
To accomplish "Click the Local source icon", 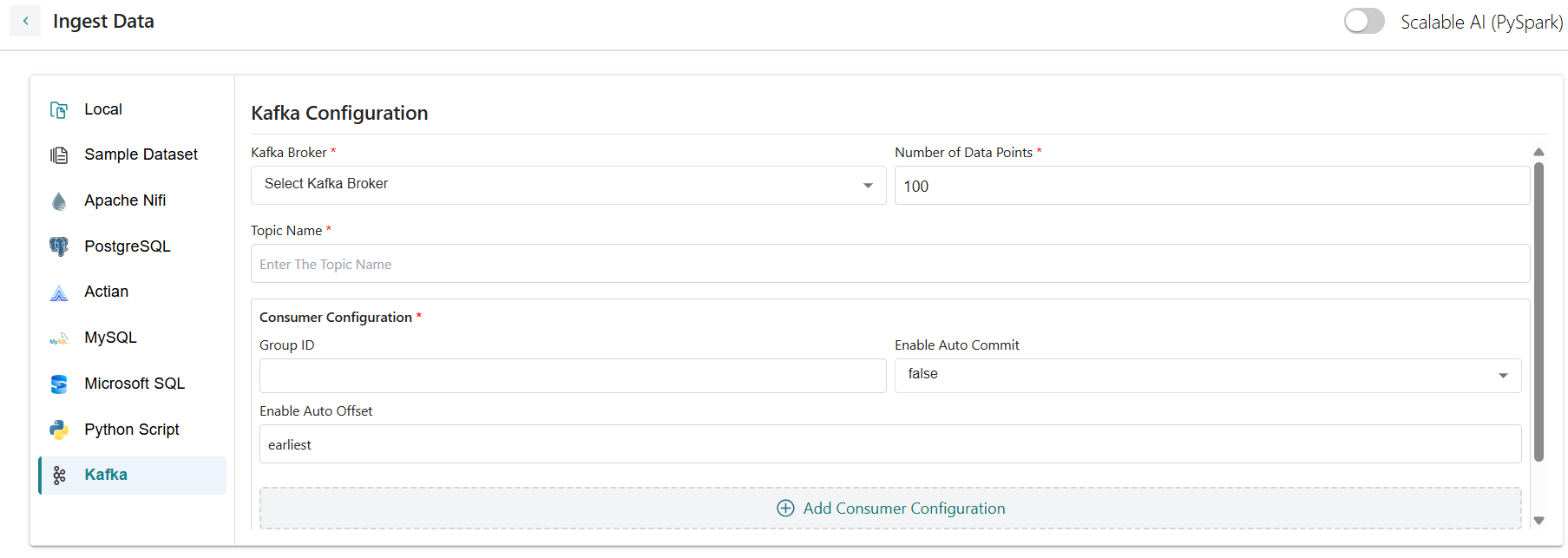I will pos(59,110).
